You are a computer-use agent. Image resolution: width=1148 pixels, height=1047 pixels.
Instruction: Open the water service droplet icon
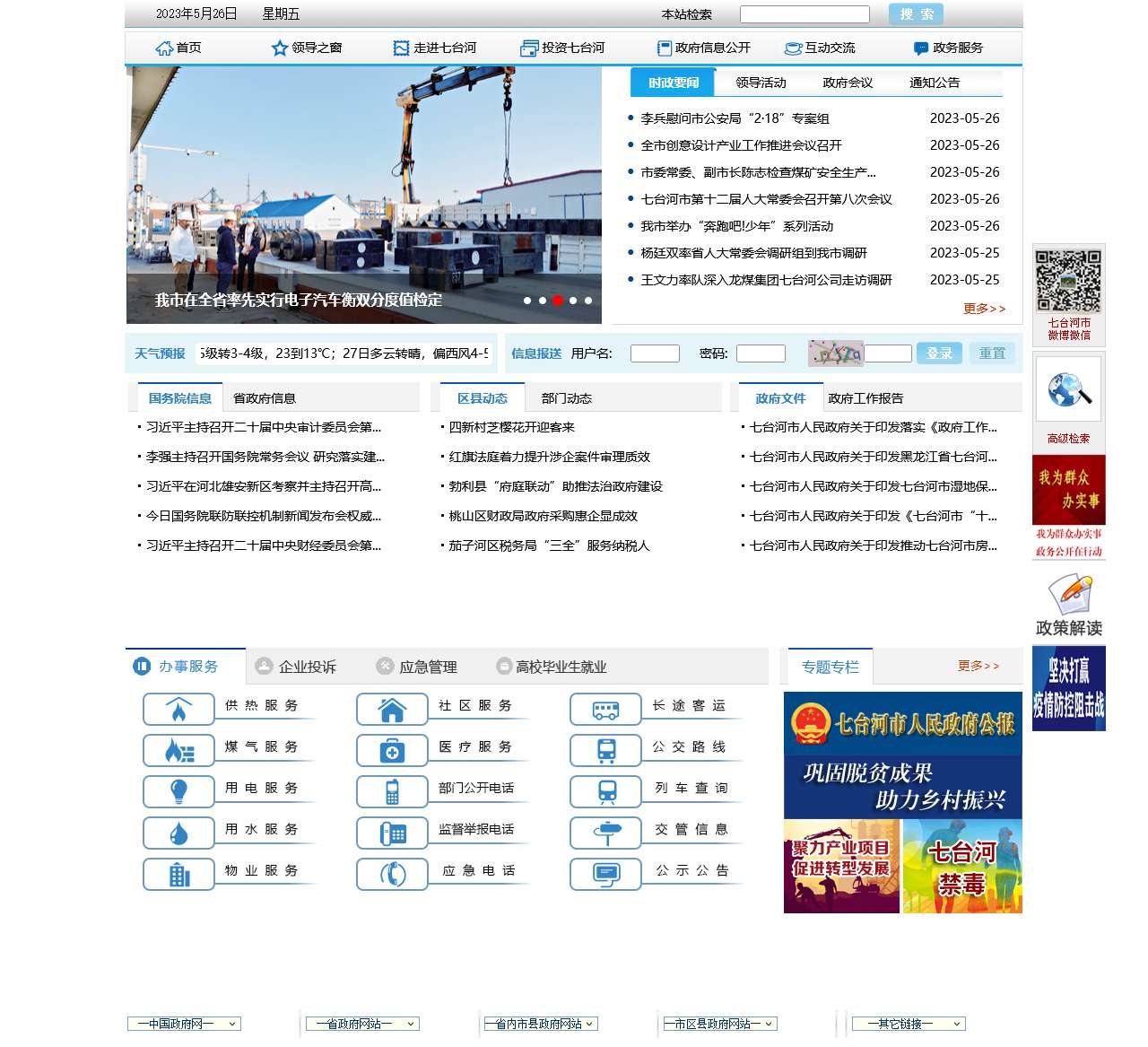click(178, 833)
